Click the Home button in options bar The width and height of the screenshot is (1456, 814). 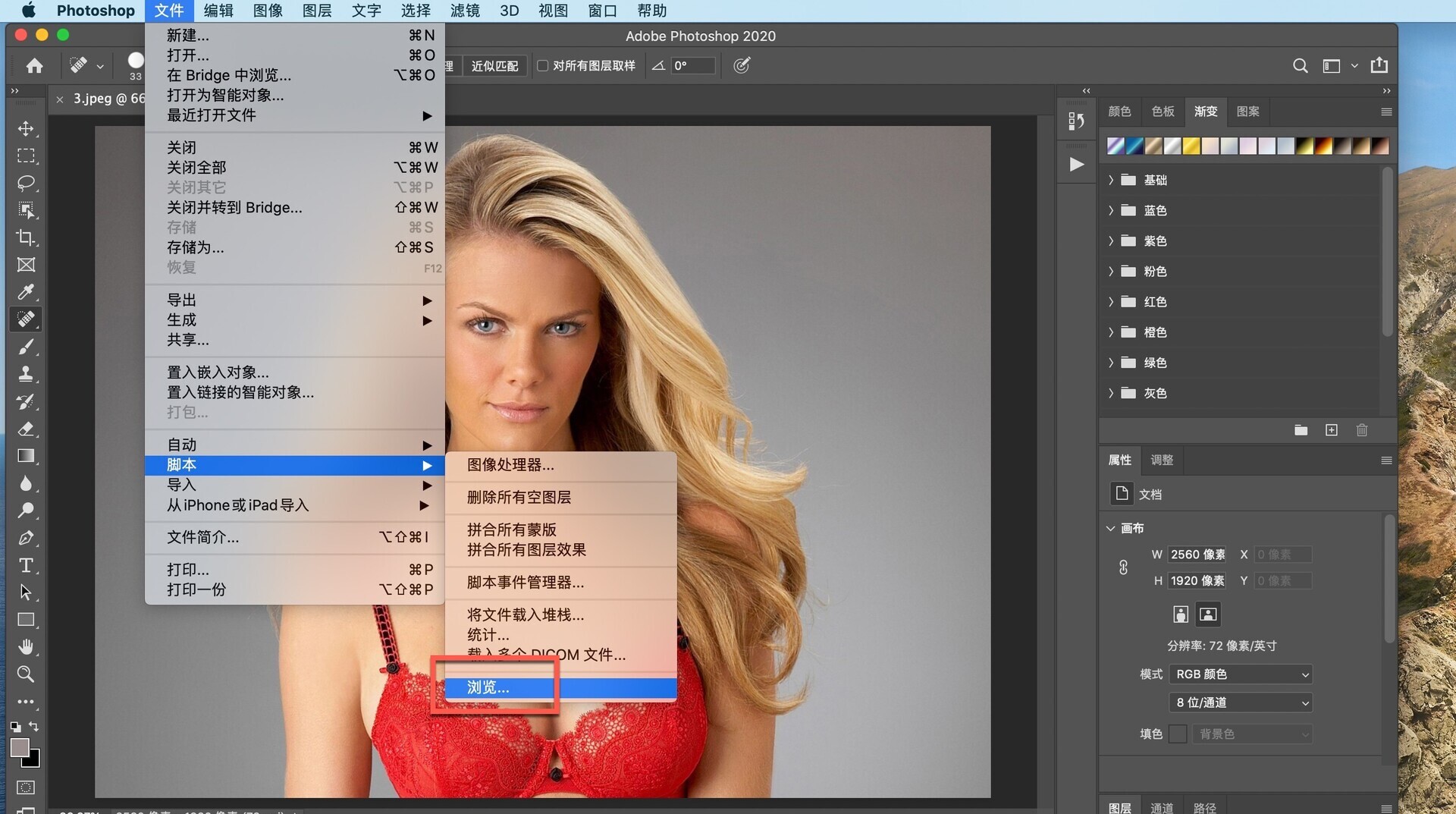(x=34, y=66)
